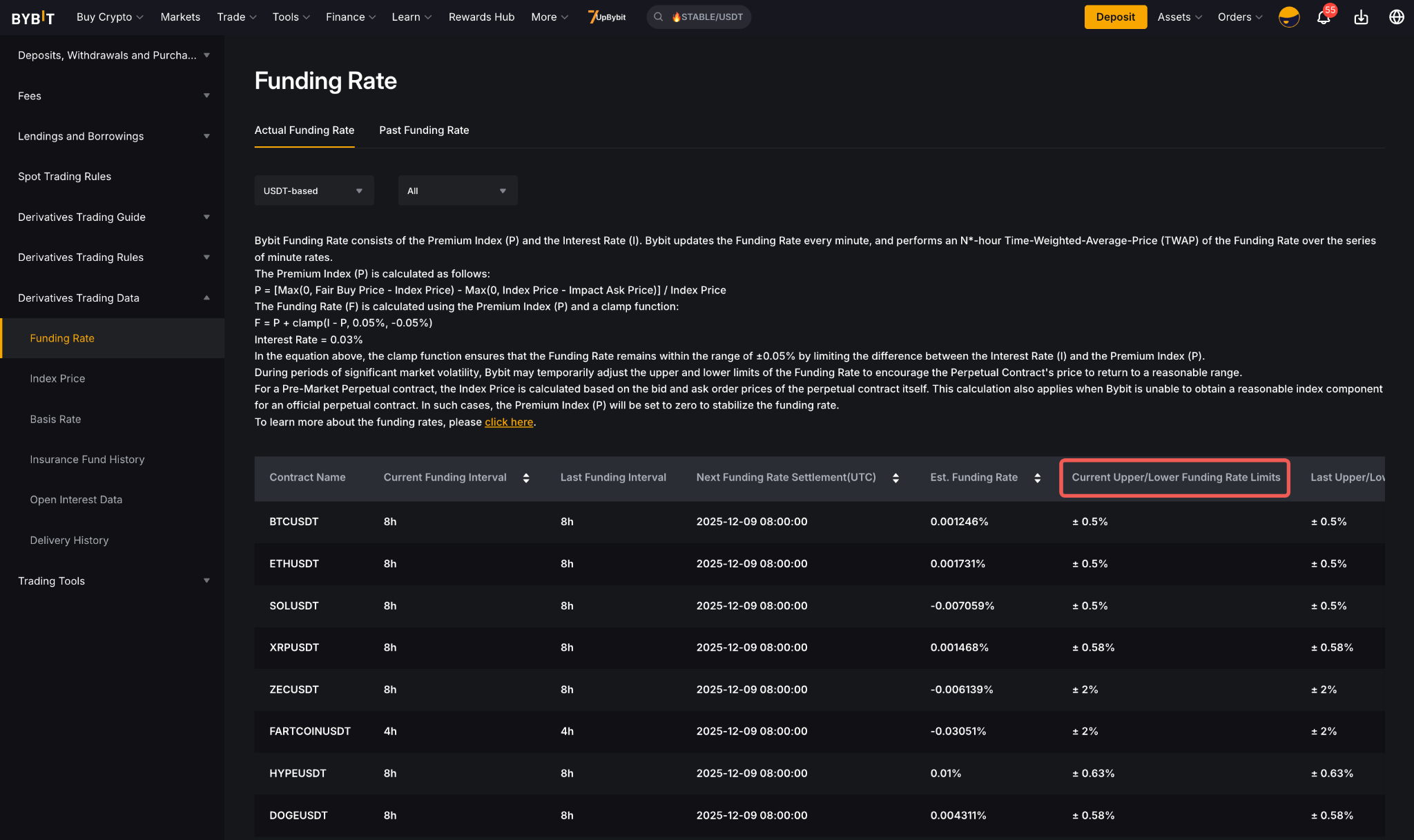Viewport: 1414px width, 840px height.
Task: Open the Markets menu item
Action: click(x=180, y=17)
